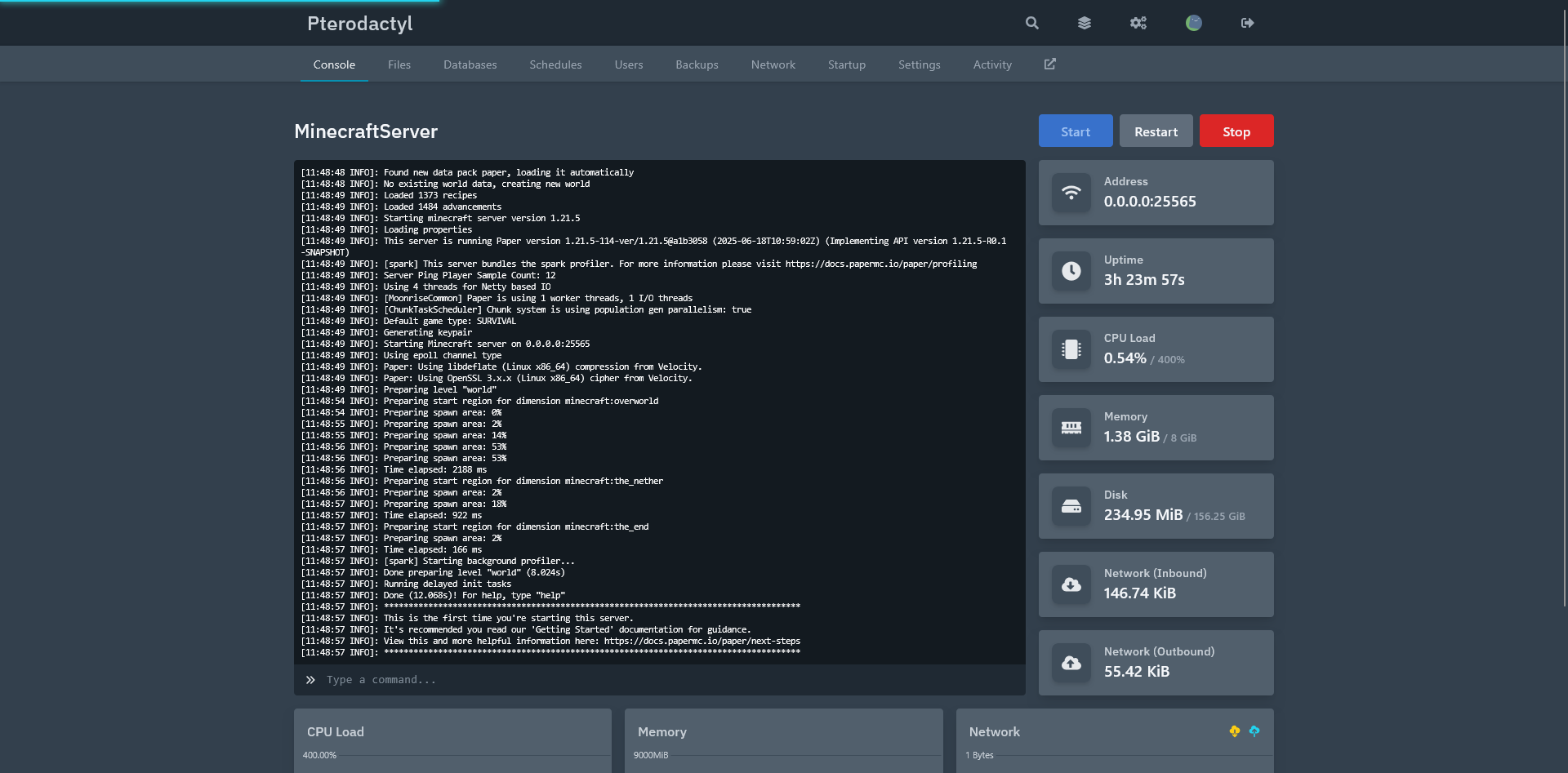Click the Network Inbound cloud download icon
The image size is (1568, 773).
[1071, 584]
